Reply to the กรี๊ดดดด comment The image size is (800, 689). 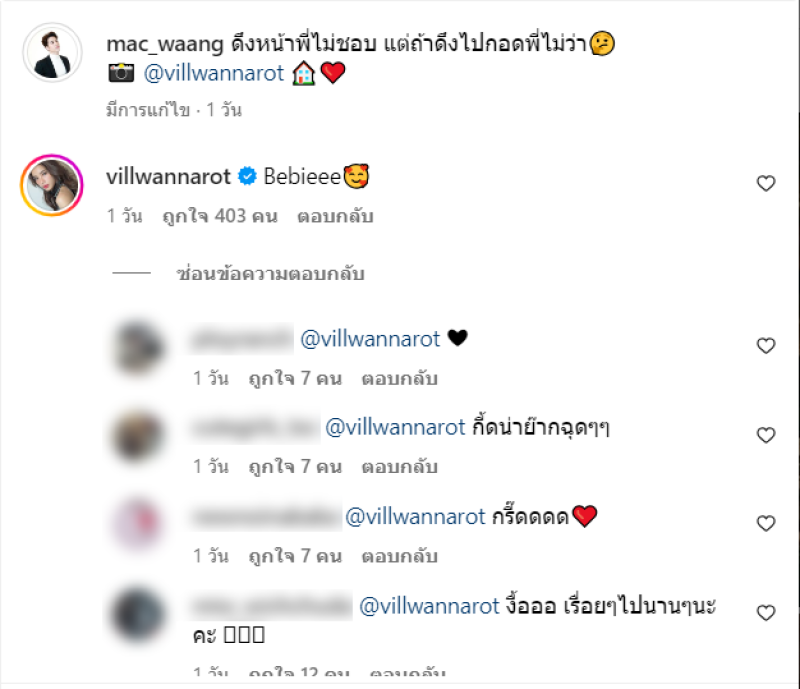click(399, 556)
